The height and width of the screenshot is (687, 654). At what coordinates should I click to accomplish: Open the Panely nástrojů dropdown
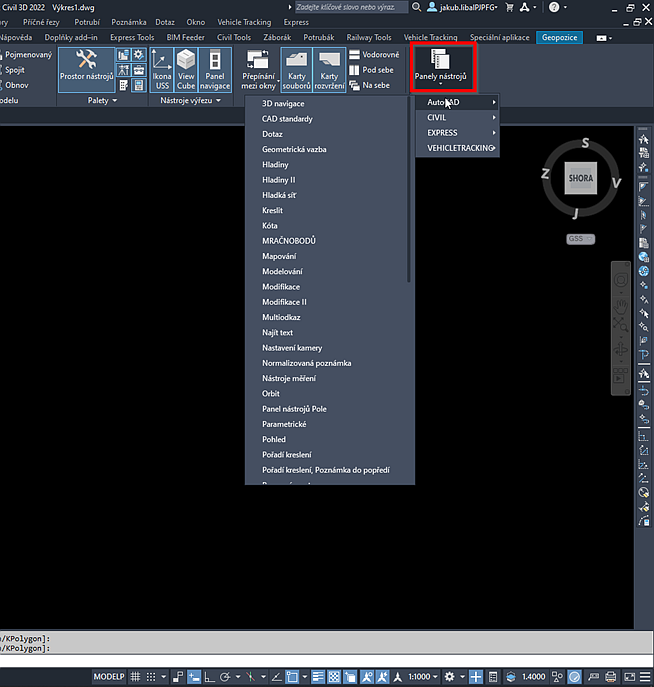pyautogui.click(x=440, y=70)
